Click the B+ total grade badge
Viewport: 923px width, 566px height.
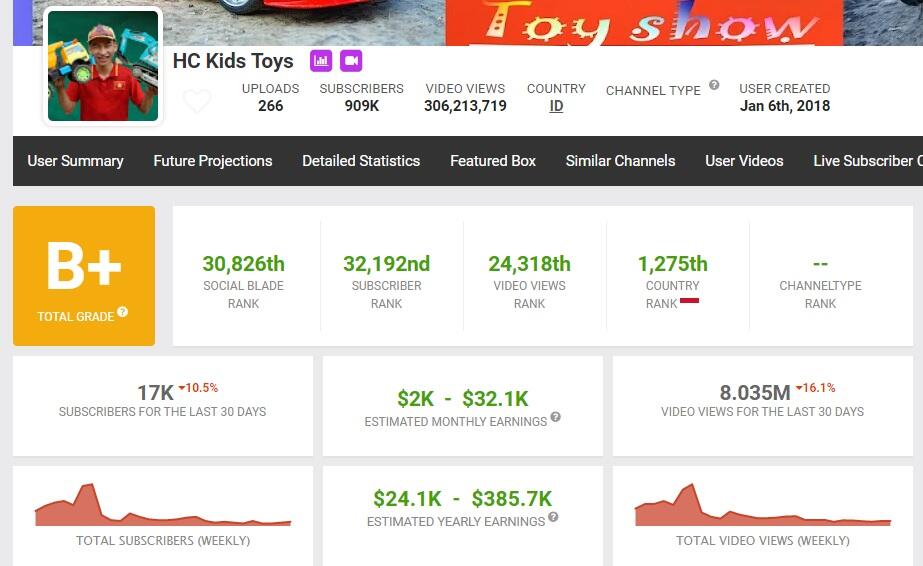point(84,275)
